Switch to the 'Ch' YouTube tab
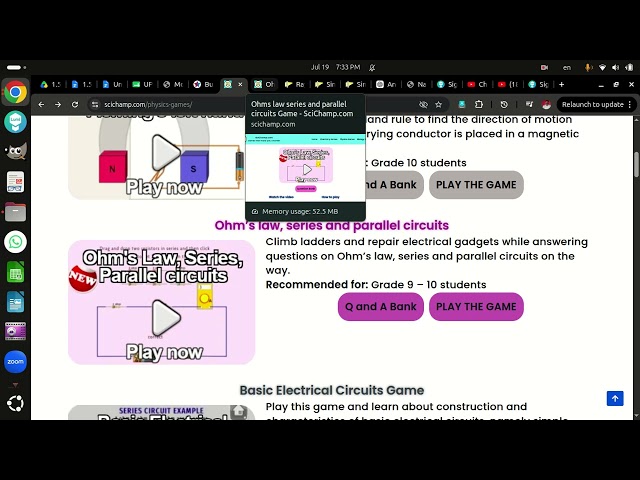The height and width of the screenshot is (480, 640). 478,84
